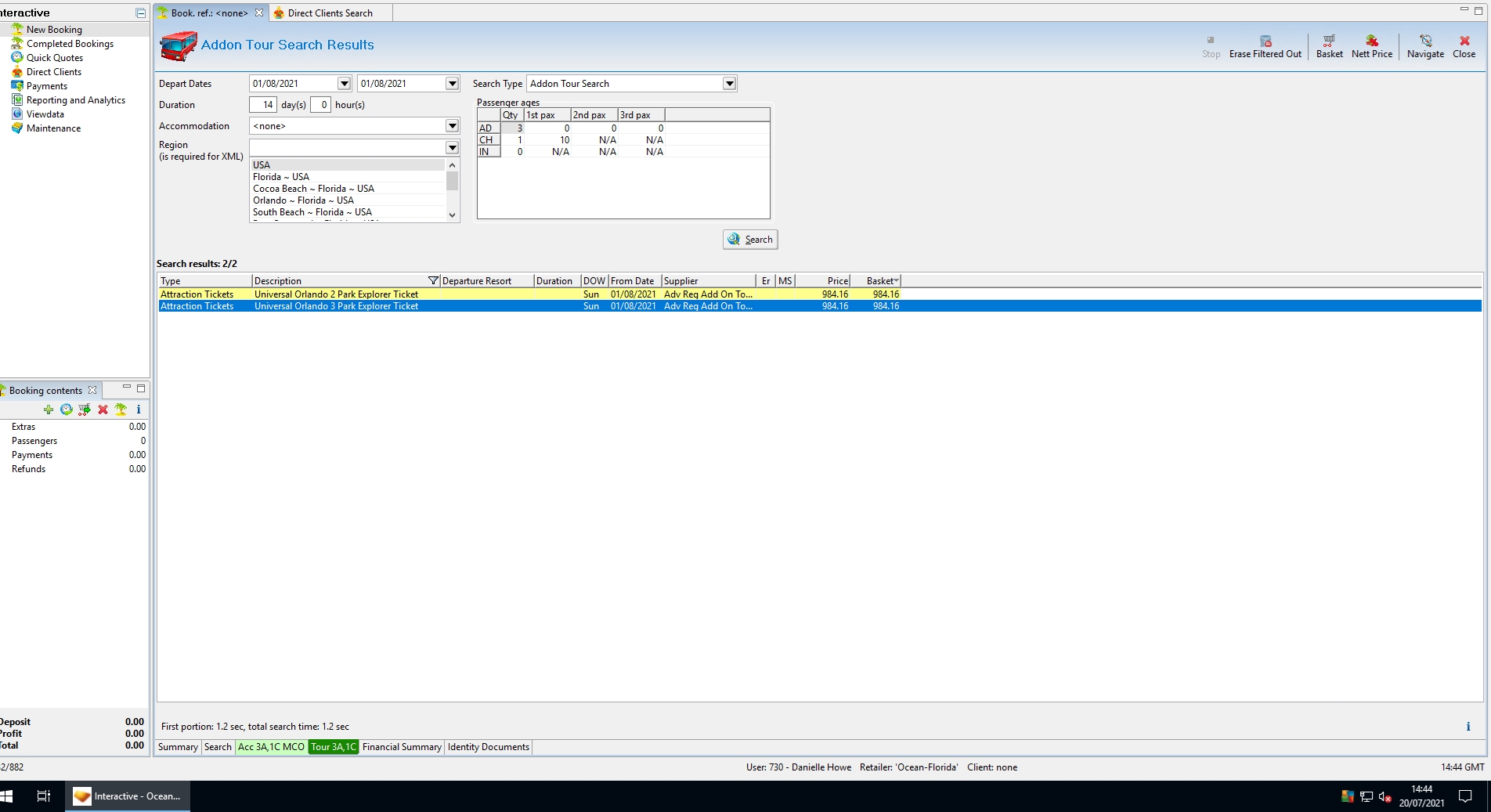
Task: Sort results by the Supplier column header
Action: tap(709, 281)
